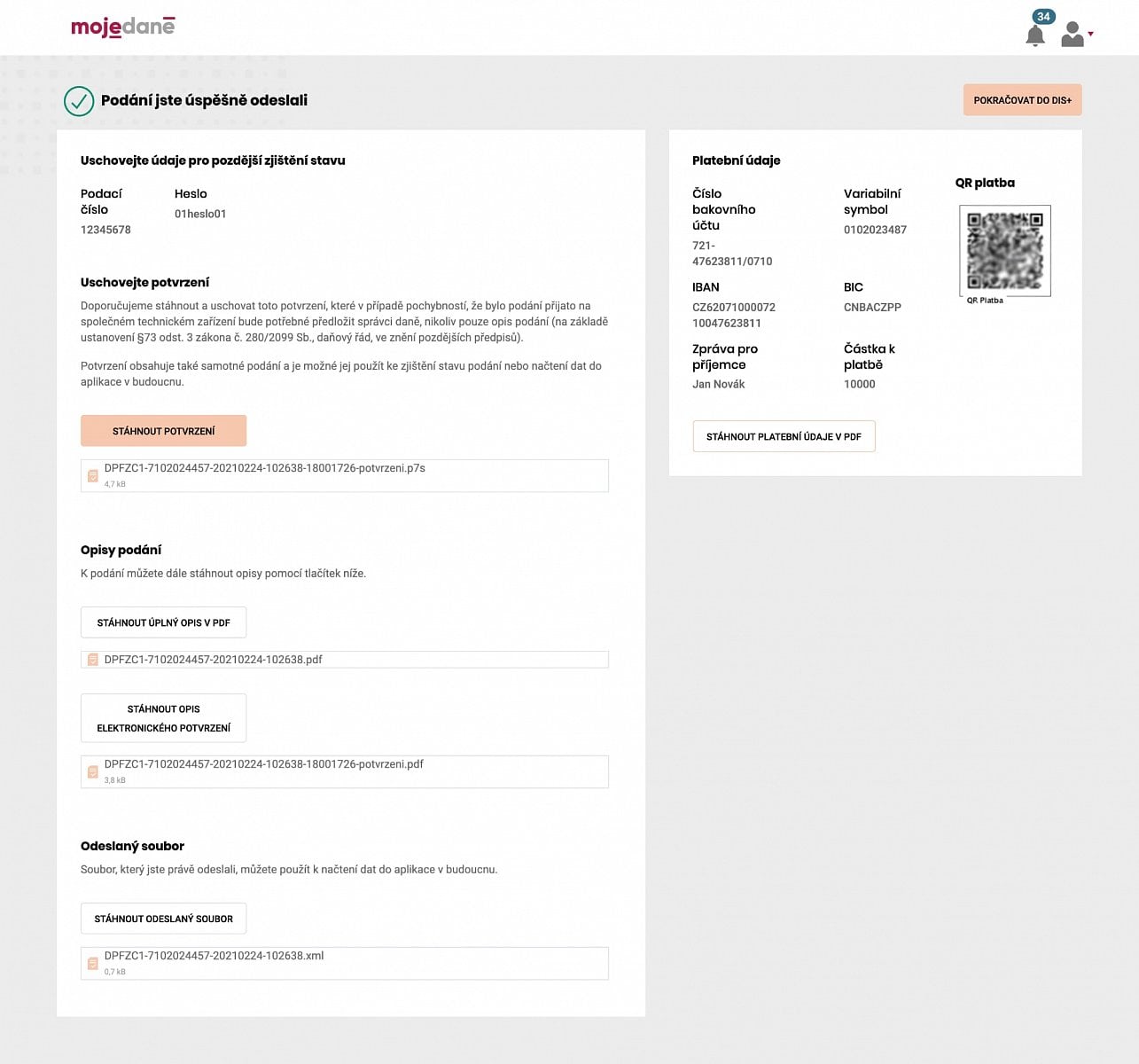Open the 102638.xml file entry
Viewport: 1139px width, 1064px height.
click(x=215, y=956)
